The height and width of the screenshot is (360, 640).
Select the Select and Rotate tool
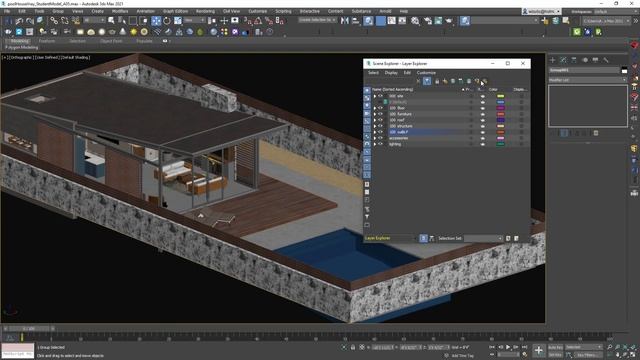tap(167, 20)
